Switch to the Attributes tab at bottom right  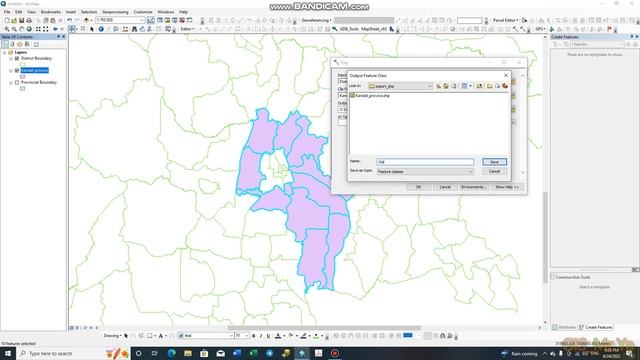564,327
